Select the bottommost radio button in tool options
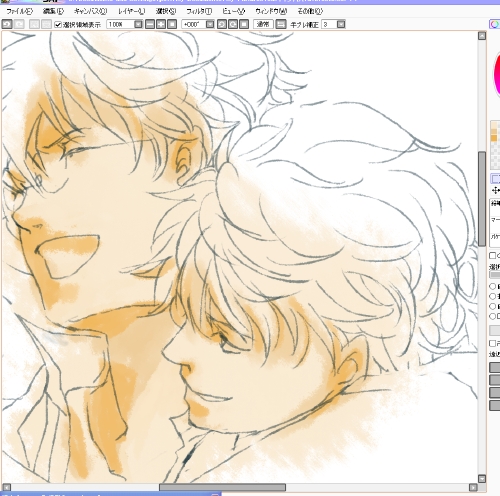500x496 pixels. click(x=492, y=316)
